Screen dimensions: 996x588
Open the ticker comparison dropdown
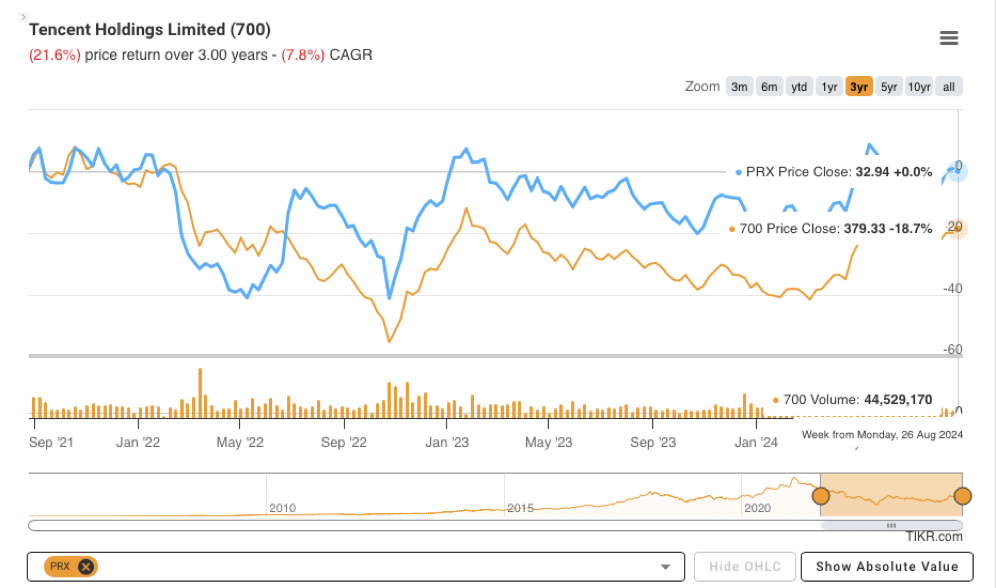[x=664, y=566]
